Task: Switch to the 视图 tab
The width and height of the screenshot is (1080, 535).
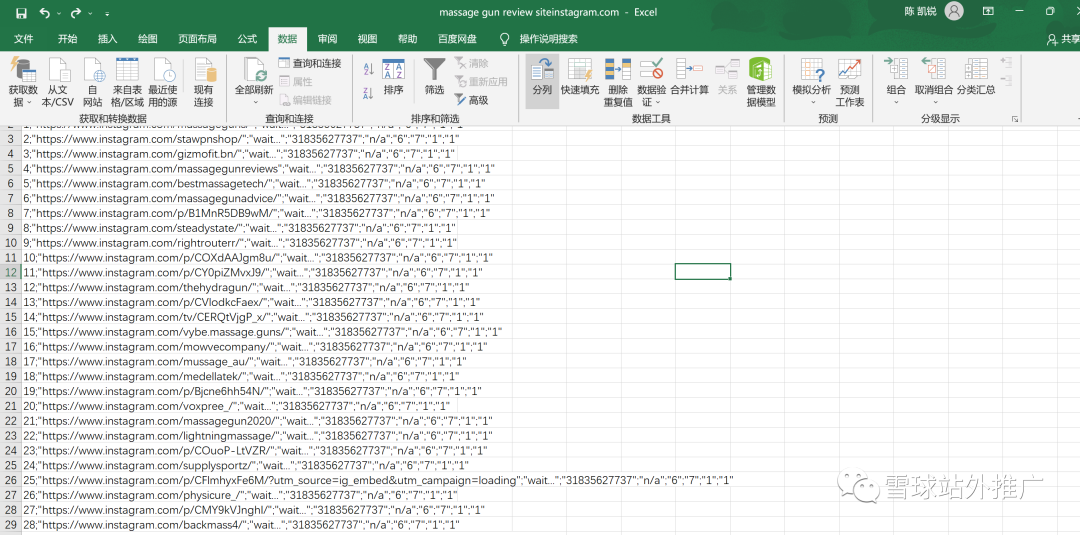Action: (x=367, y=39)
